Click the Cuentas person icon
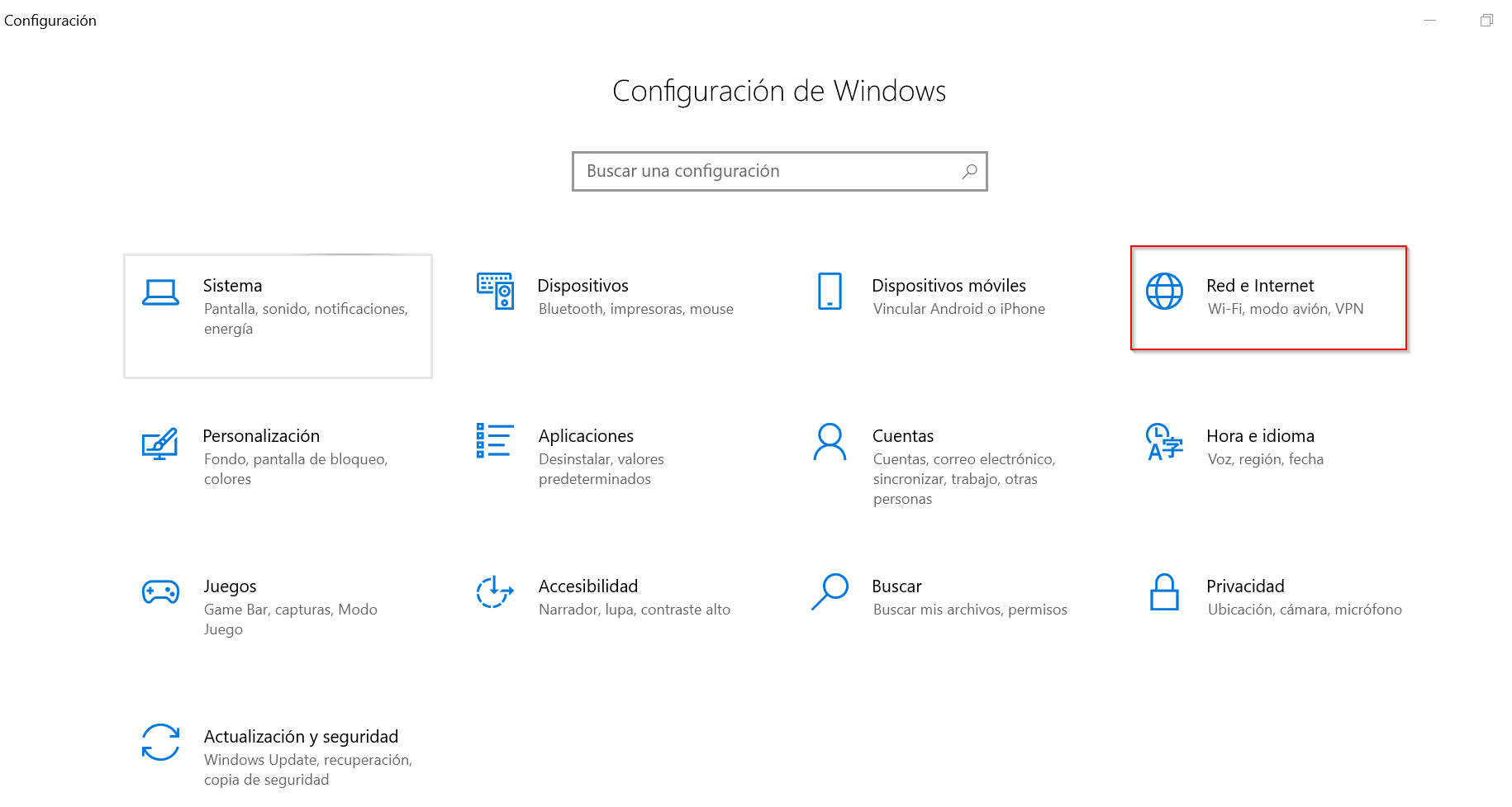 coord(830,442)
